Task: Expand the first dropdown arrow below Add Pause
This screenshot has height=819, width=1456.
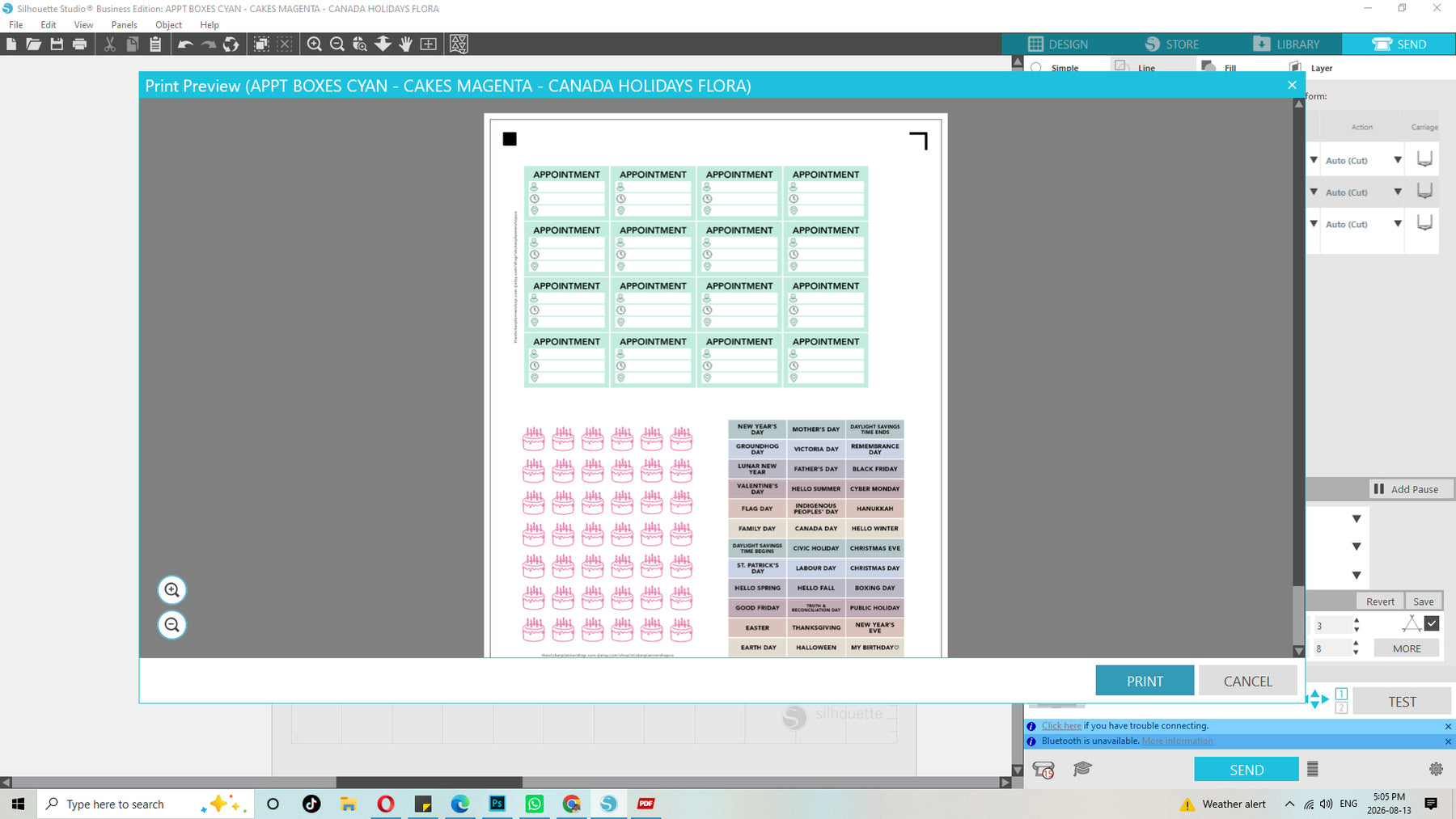Action: click(x=1357, y=519)
